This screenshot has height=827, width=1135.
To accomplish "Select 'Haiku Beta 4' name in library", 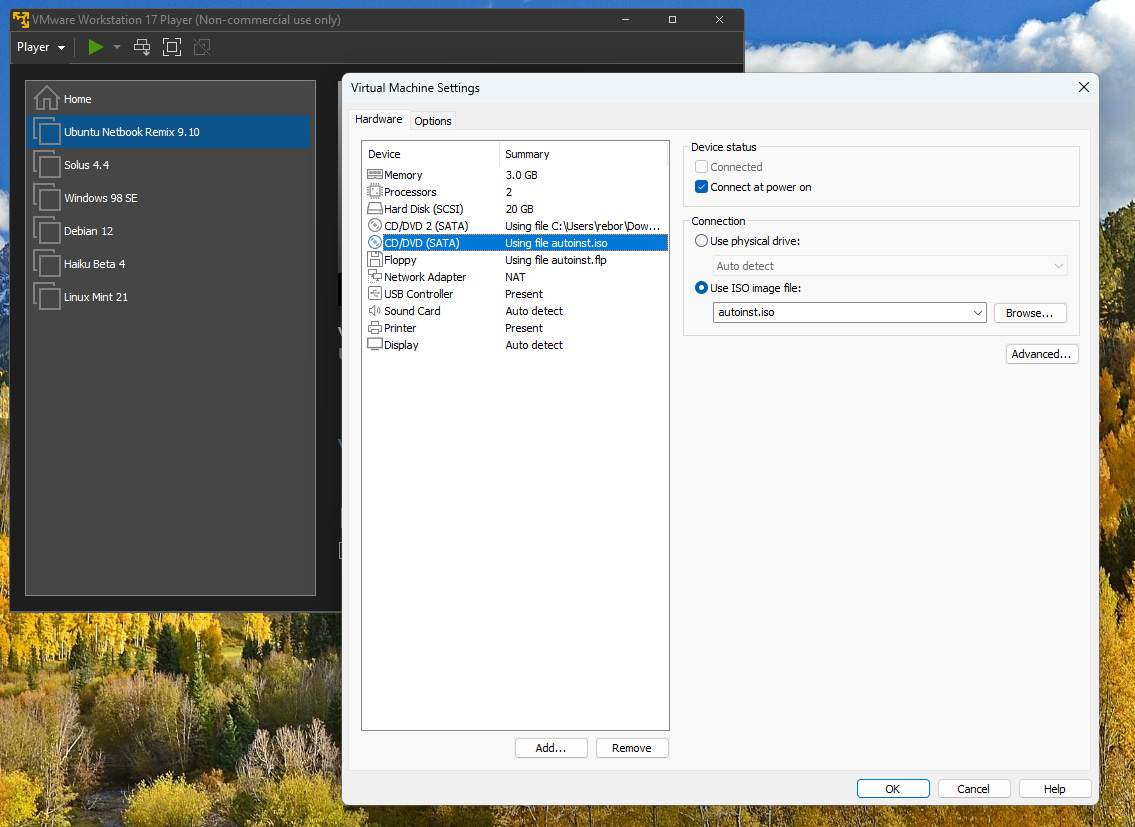I will 94,264.
